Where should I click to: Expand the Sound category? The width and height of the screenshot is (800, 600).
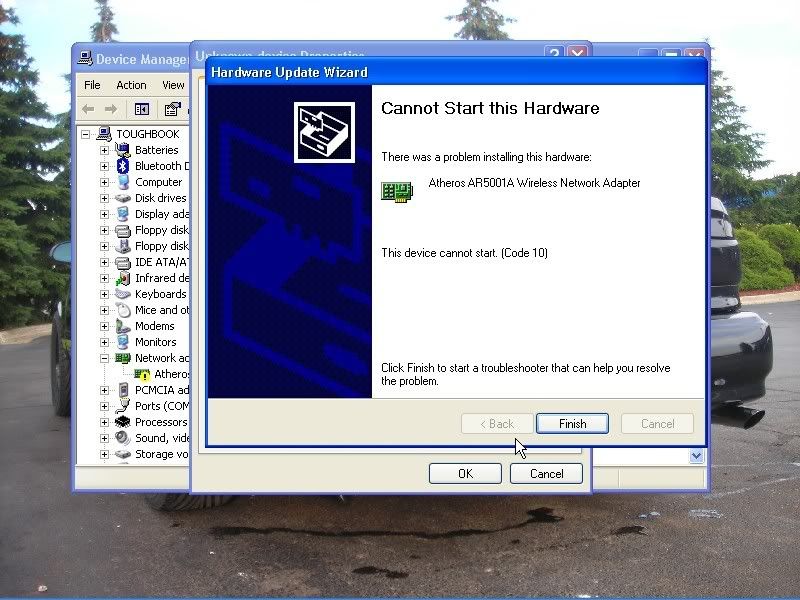tap(104, 438)
